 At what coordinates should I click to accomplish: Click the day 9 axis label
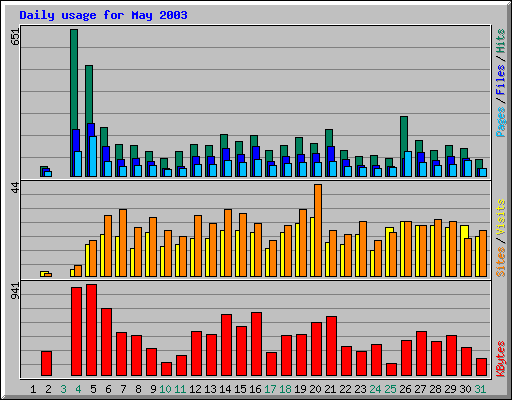pyautogui.click(x=153, y=389)
